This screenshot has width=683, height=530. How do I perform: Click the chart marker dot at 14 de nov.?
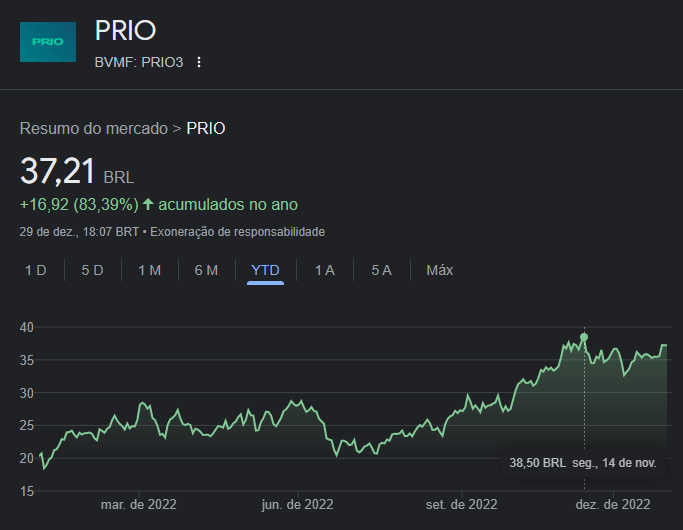point(584,337)
